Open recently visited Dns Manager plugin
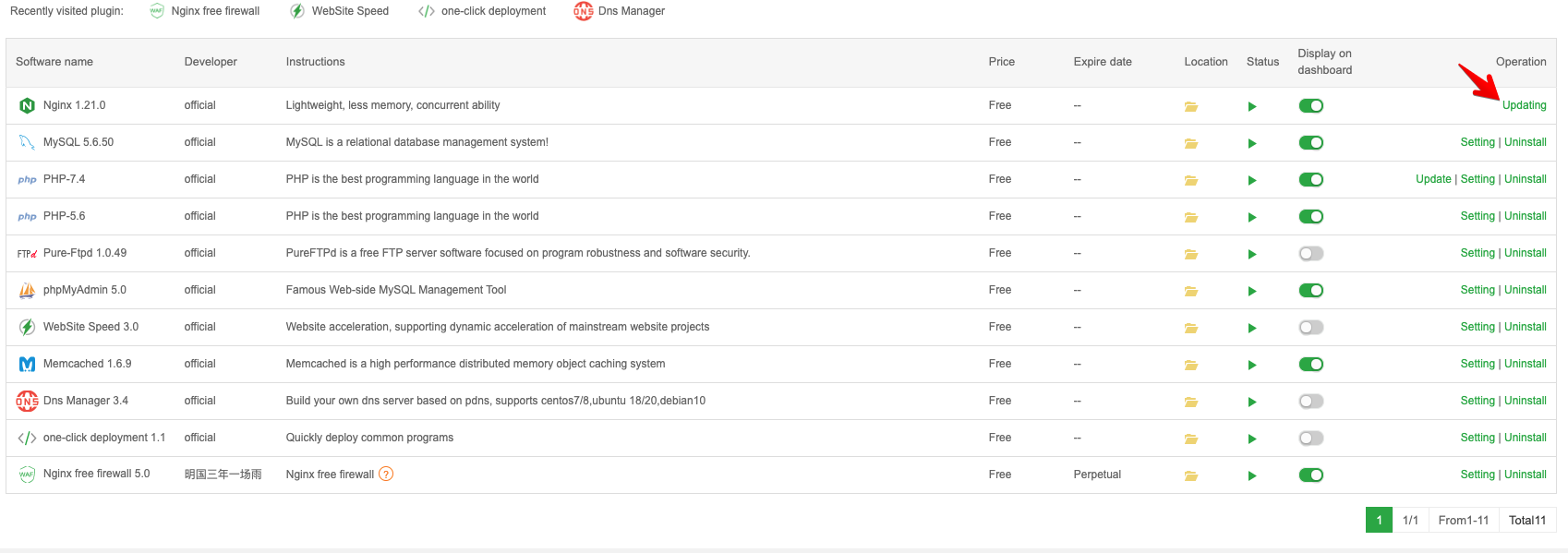This screenshot has height=553, width=1568. pyautogui.click(x=631, y=11)
